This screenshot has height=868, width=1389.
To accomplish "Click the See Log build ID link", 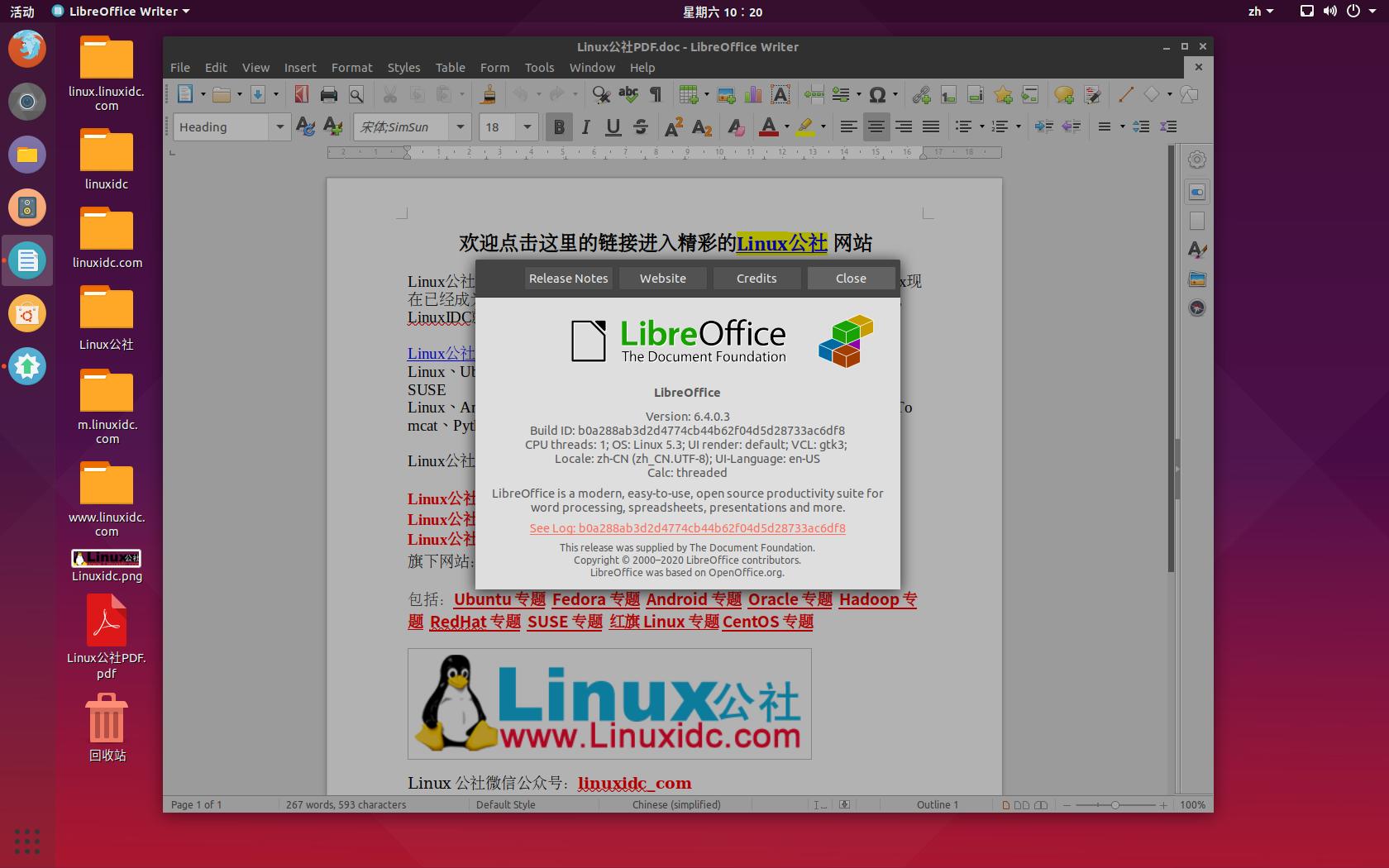I will pyautogui.click(x=687, y=527).
